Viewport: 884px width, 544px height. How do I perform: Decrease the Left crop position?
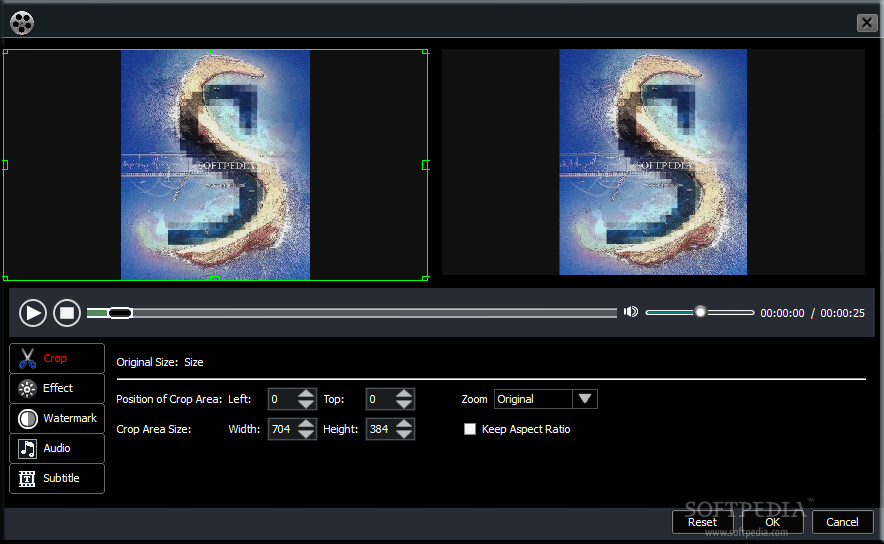[306, 404]
